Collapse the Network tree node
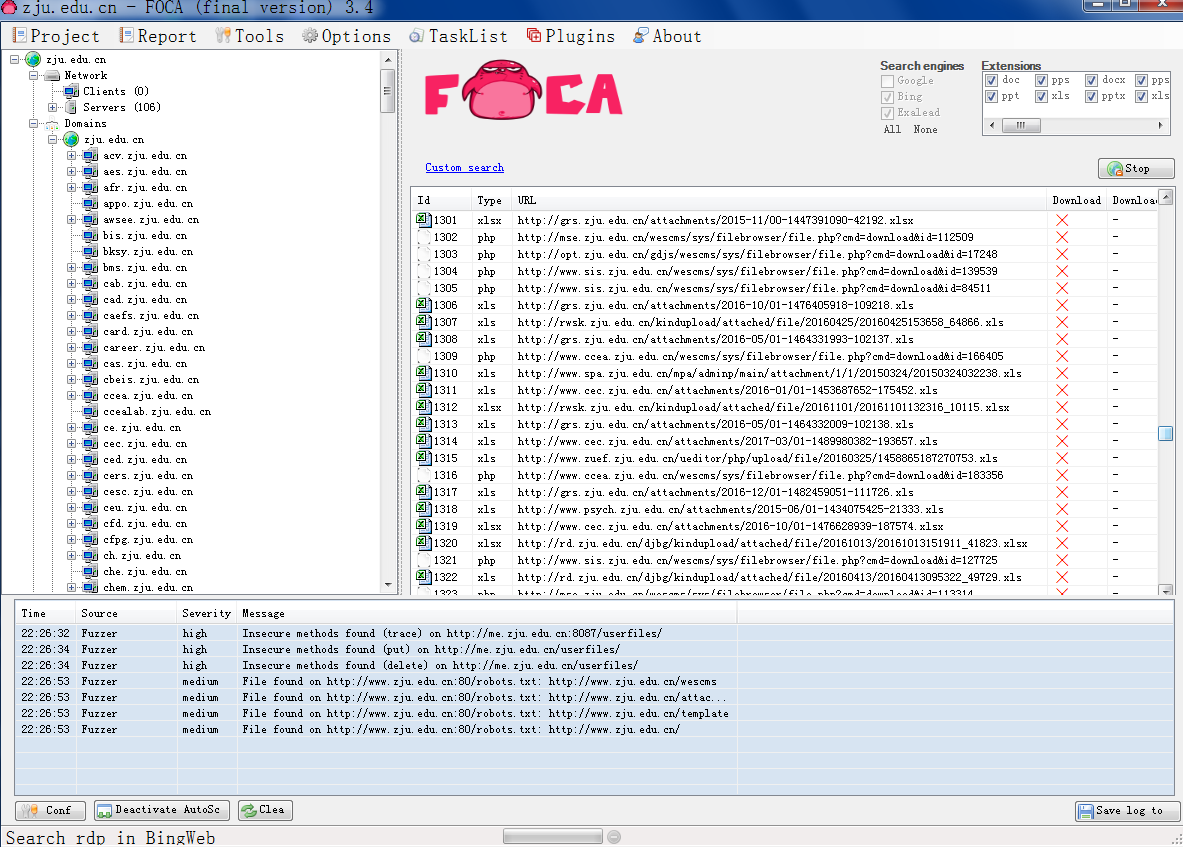The image size is (1183, 847). (x=33, y=75)
